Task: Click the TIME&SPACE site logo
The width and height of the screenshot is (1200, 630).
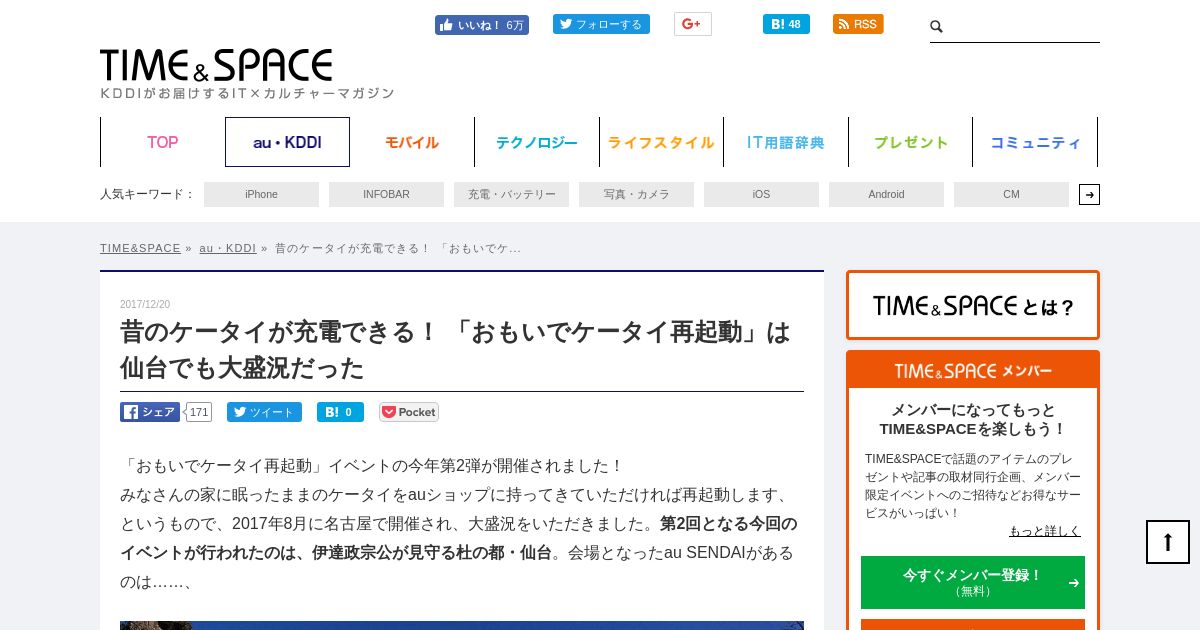Action: point(216,66)
